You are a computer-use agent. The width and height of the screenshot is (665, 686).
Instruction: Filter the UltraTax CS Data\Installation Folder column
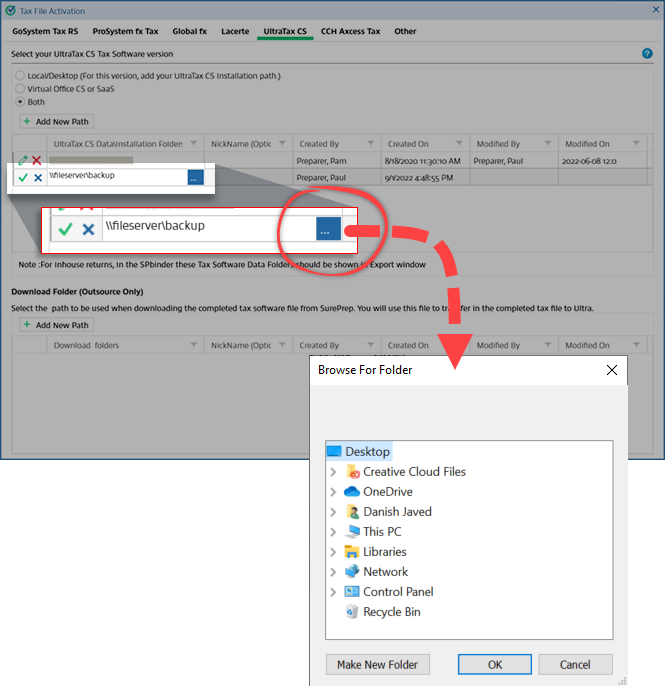pyautogui.click(x=194, y=144)
